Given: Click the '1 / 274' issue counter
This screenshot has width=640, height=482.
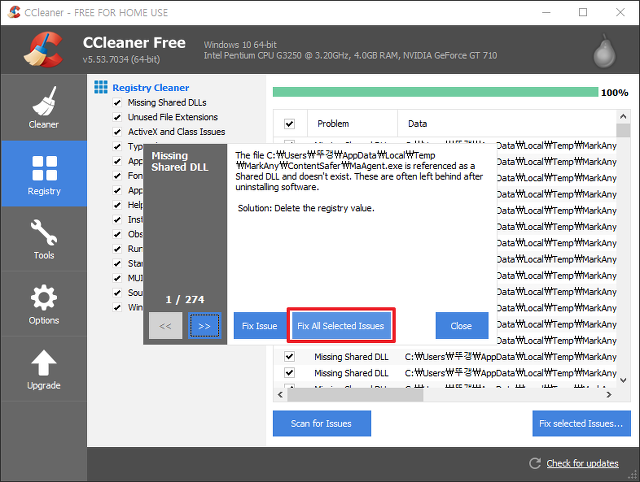Looking at the screenshot, I should (185, 300).
